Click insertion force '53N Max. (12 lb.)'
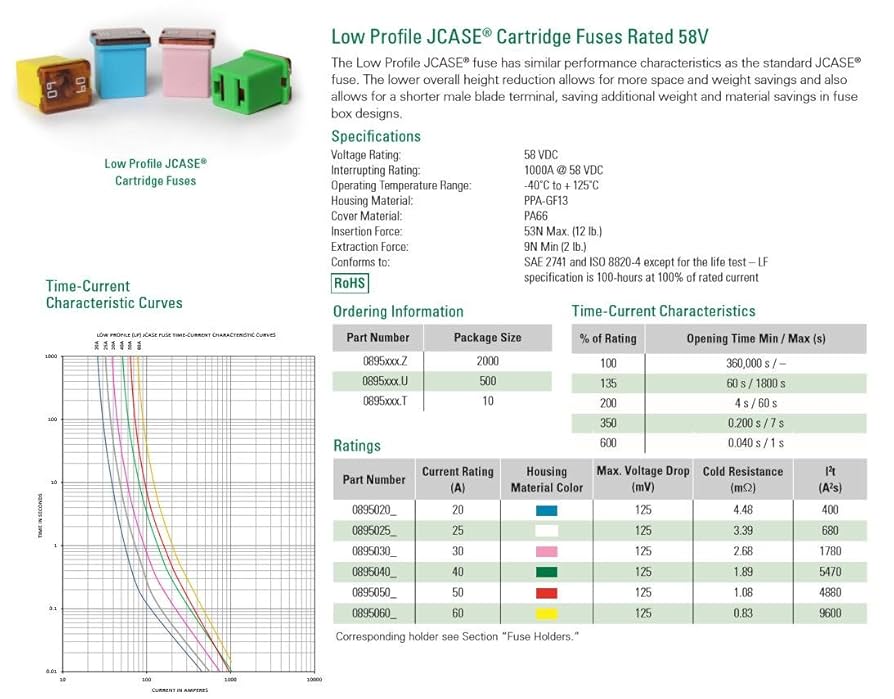Screen dimensions: 894x699 coord(563,231)
